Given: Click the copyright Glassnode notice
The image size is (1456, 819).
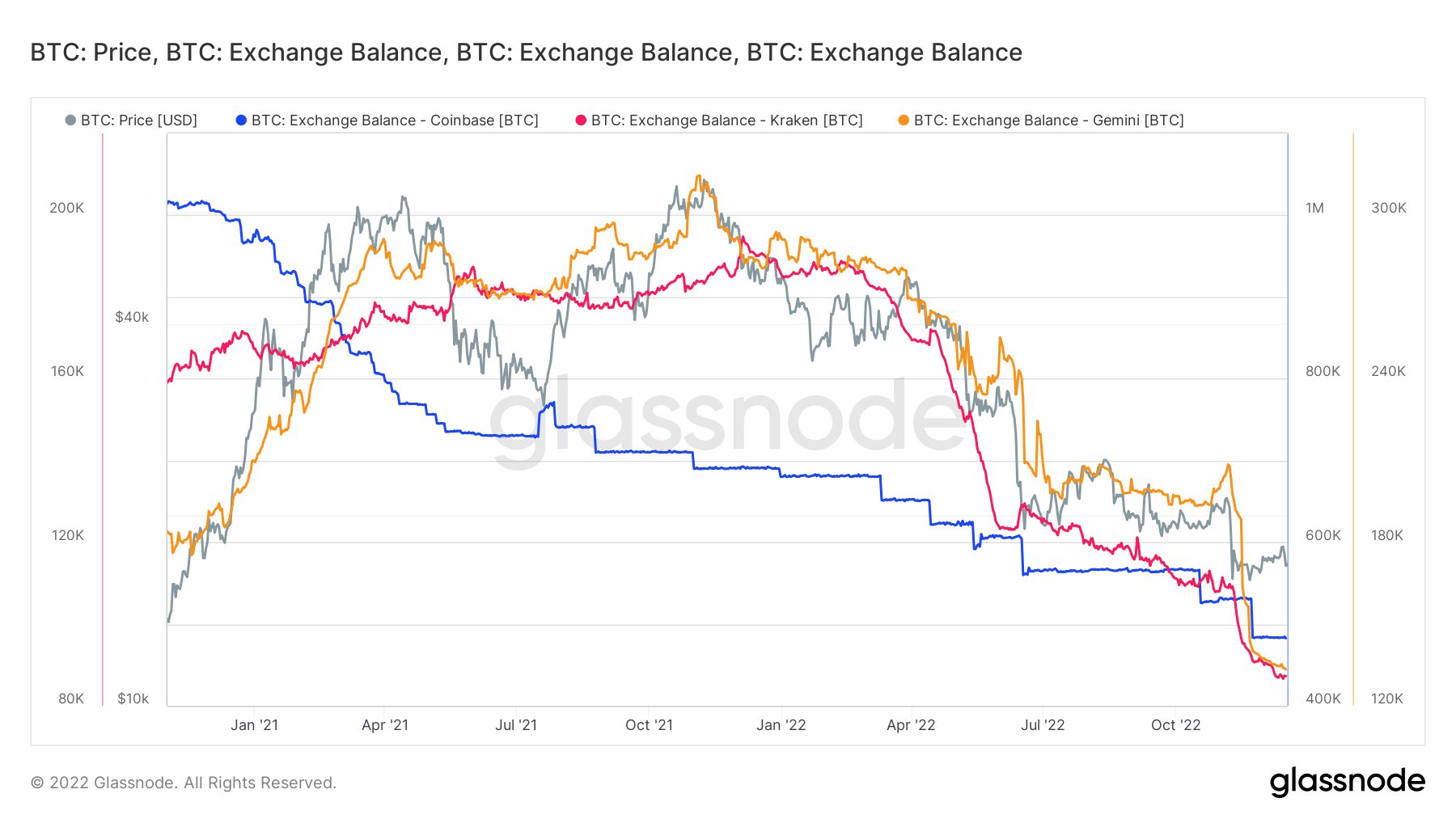Looking at the screenshot, I should click(183, 783).
